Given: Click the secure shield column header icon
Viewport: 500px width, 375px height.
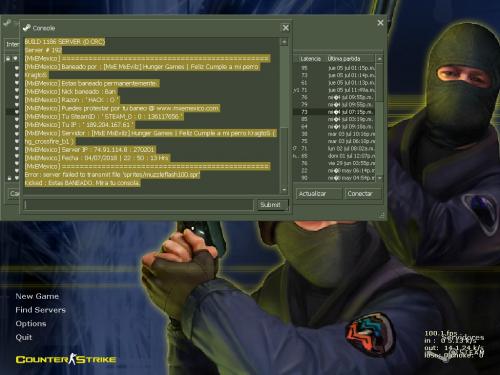Looking at the screenshot, I should click(x=15, y=59).
